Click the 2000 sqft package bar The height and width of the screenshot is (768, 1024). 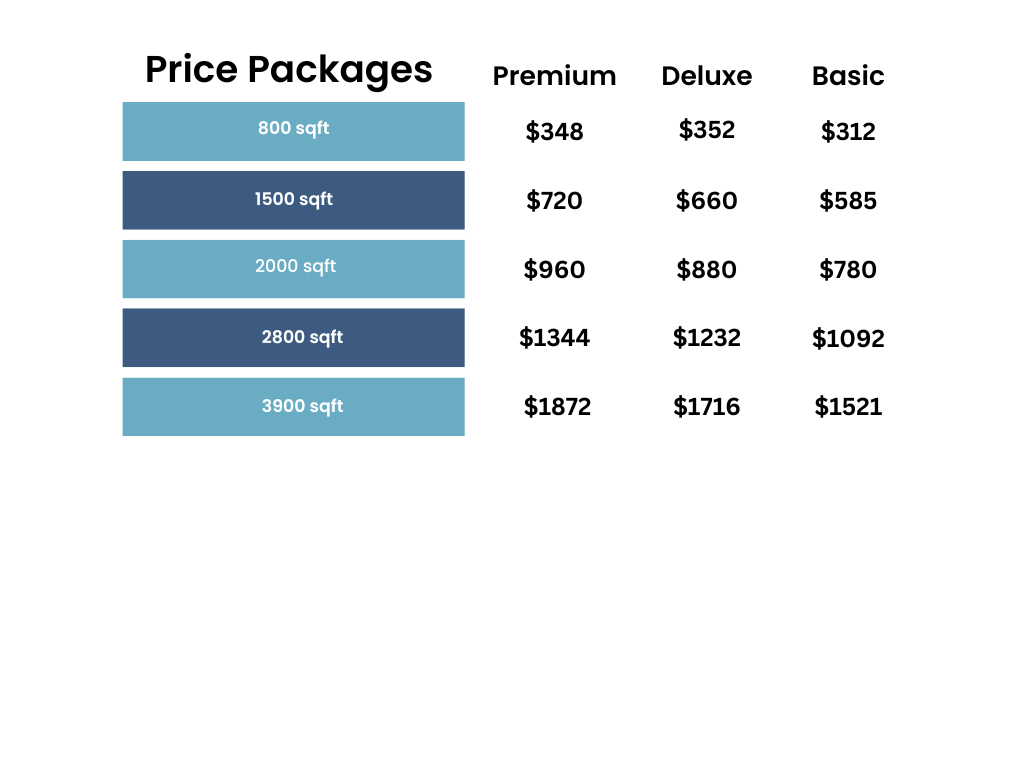click(293, 268)
